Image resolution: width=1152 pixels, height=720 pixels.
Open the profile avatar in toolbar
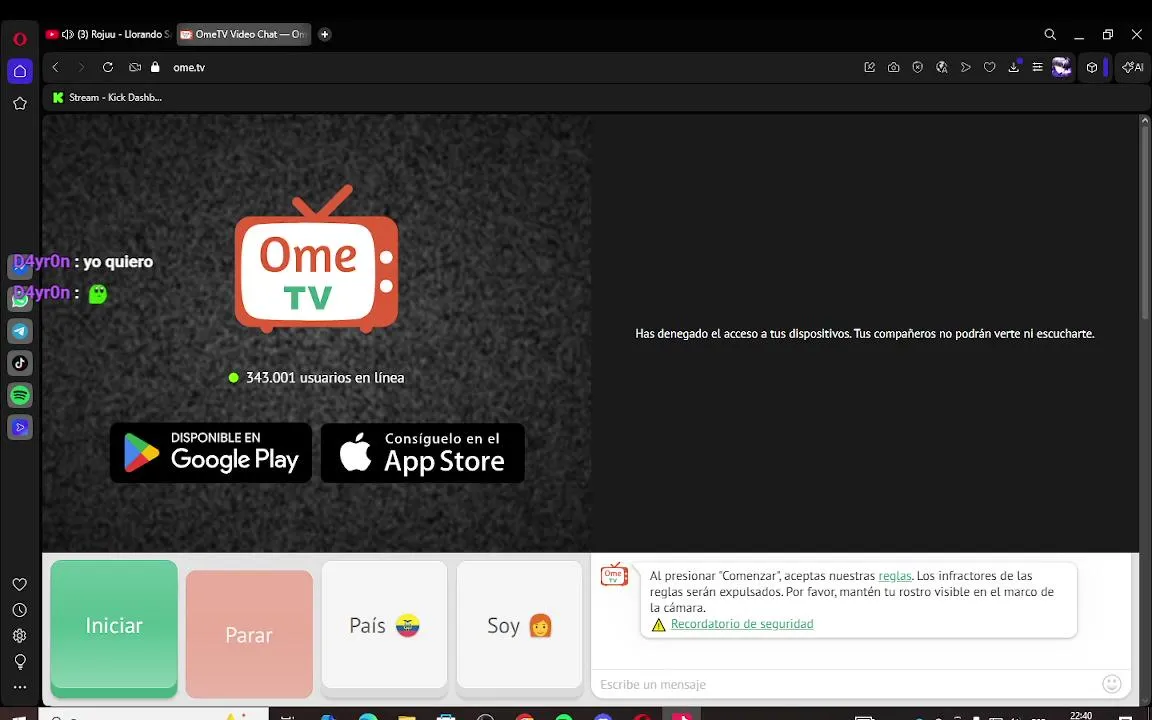tap(1062, 67)
